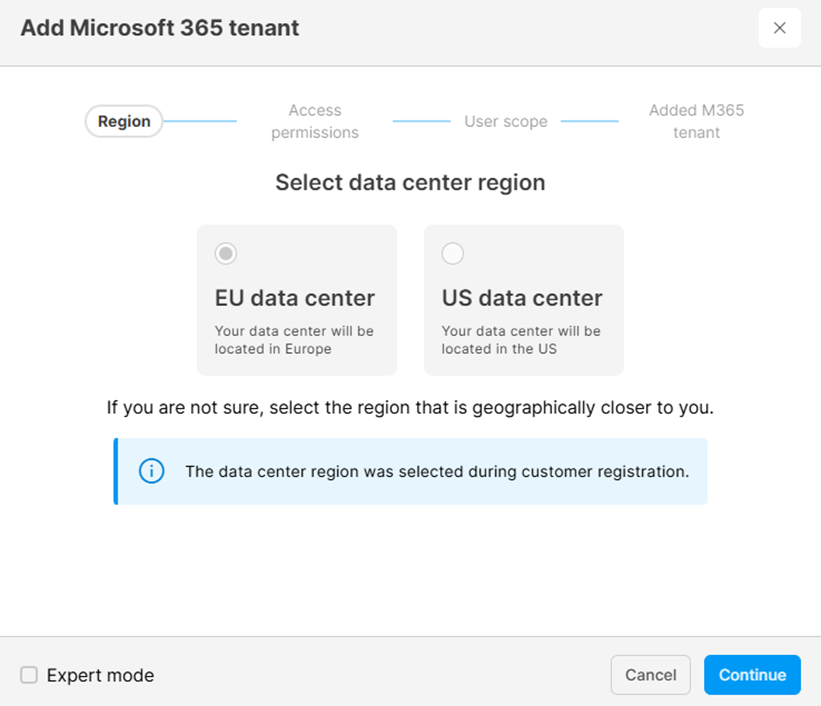
Task: Click the customer registration notice text
Action: tap(437, 471)
